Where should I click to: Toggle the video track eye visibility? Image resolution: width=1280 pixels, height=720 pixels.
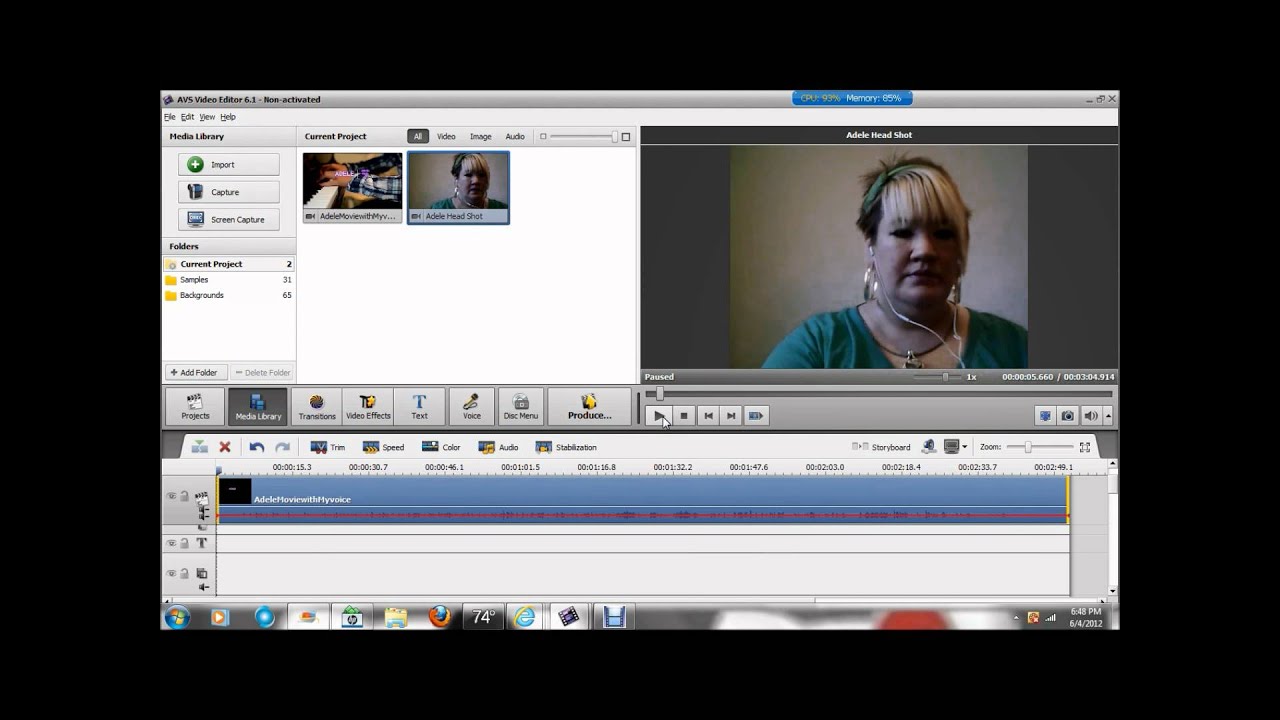tap(171, 496)
